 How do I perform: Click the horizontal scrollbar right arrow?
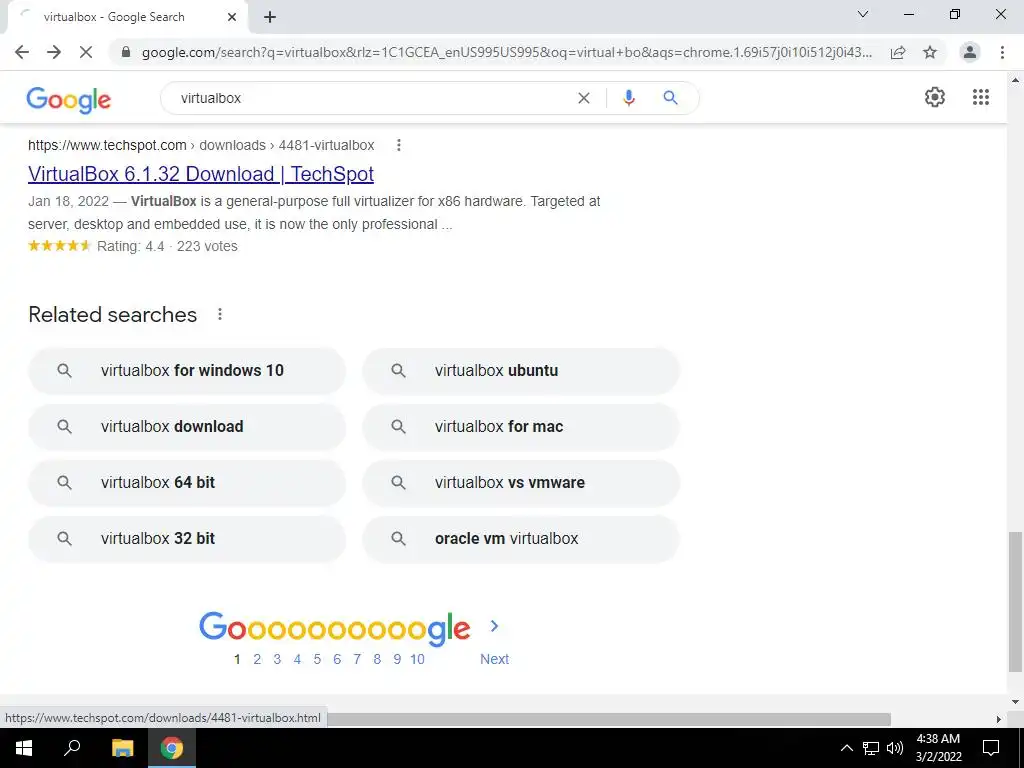pyautogui.click(x=999, y=719)
